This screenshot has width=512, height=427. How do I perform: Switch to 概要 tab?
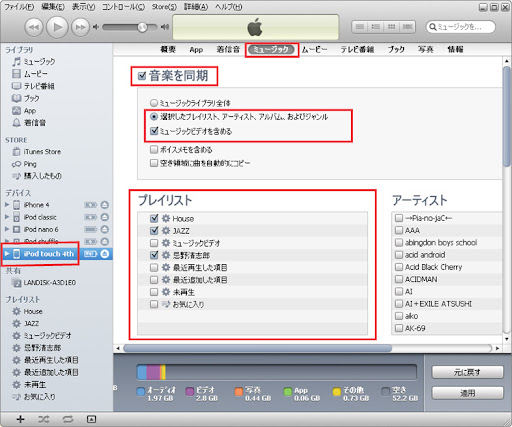coord(168,49)
